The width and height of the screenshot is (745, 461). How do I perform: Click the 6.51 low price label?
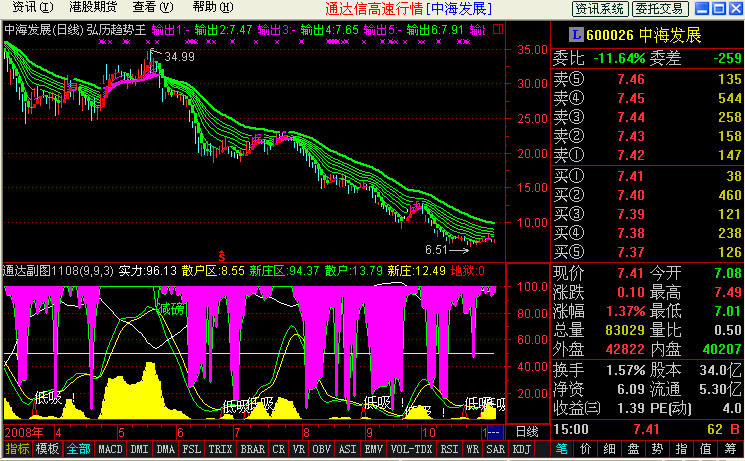pos(436,250)
